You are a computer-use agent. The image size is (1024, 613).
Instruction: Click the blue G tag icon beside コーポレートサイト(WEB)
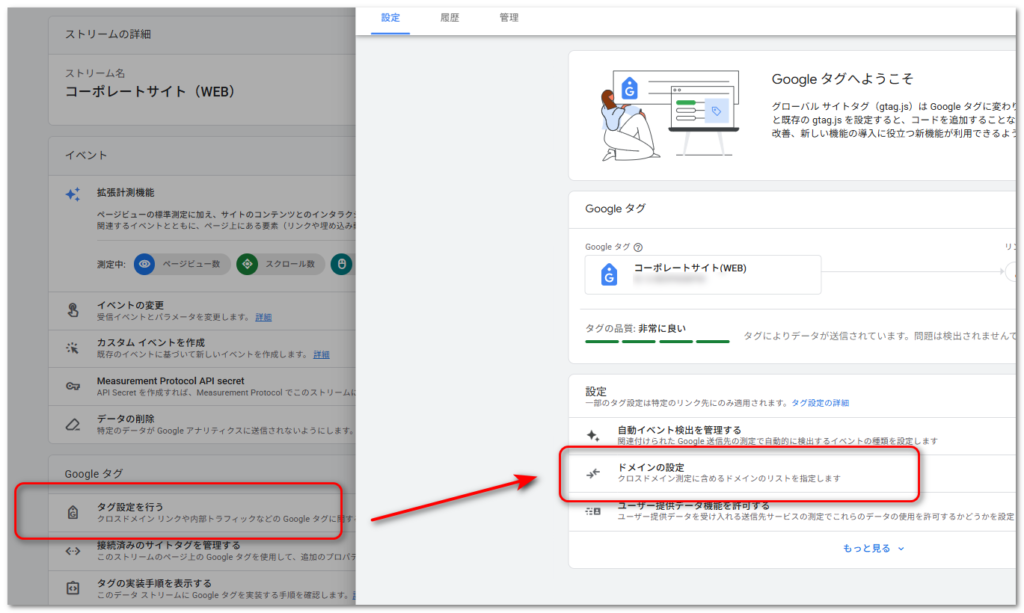coord(609,275)
